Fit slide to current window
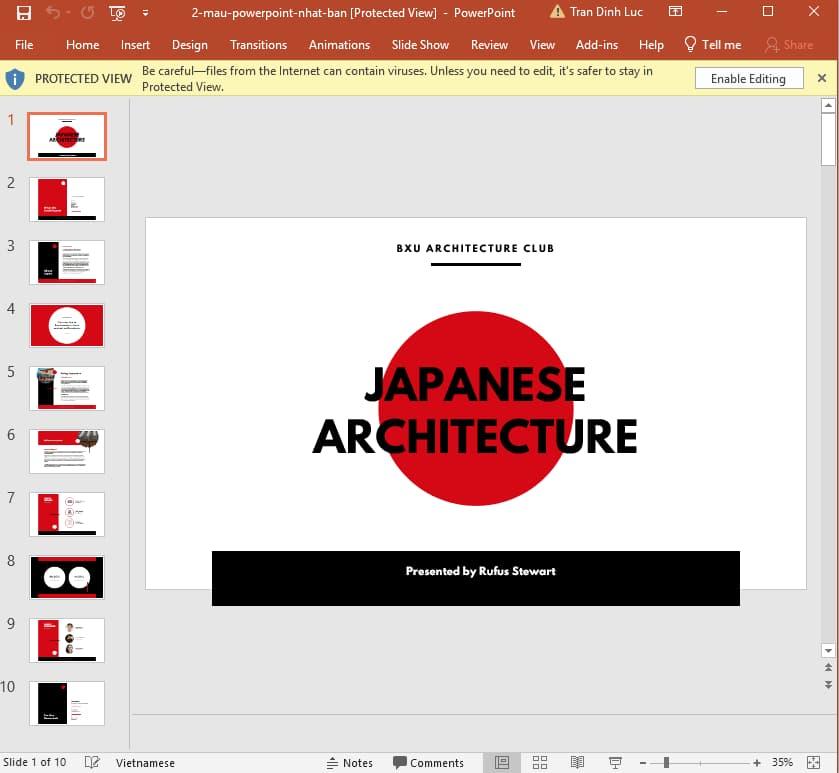The image size is (839, 773). (x=812, y=762)
